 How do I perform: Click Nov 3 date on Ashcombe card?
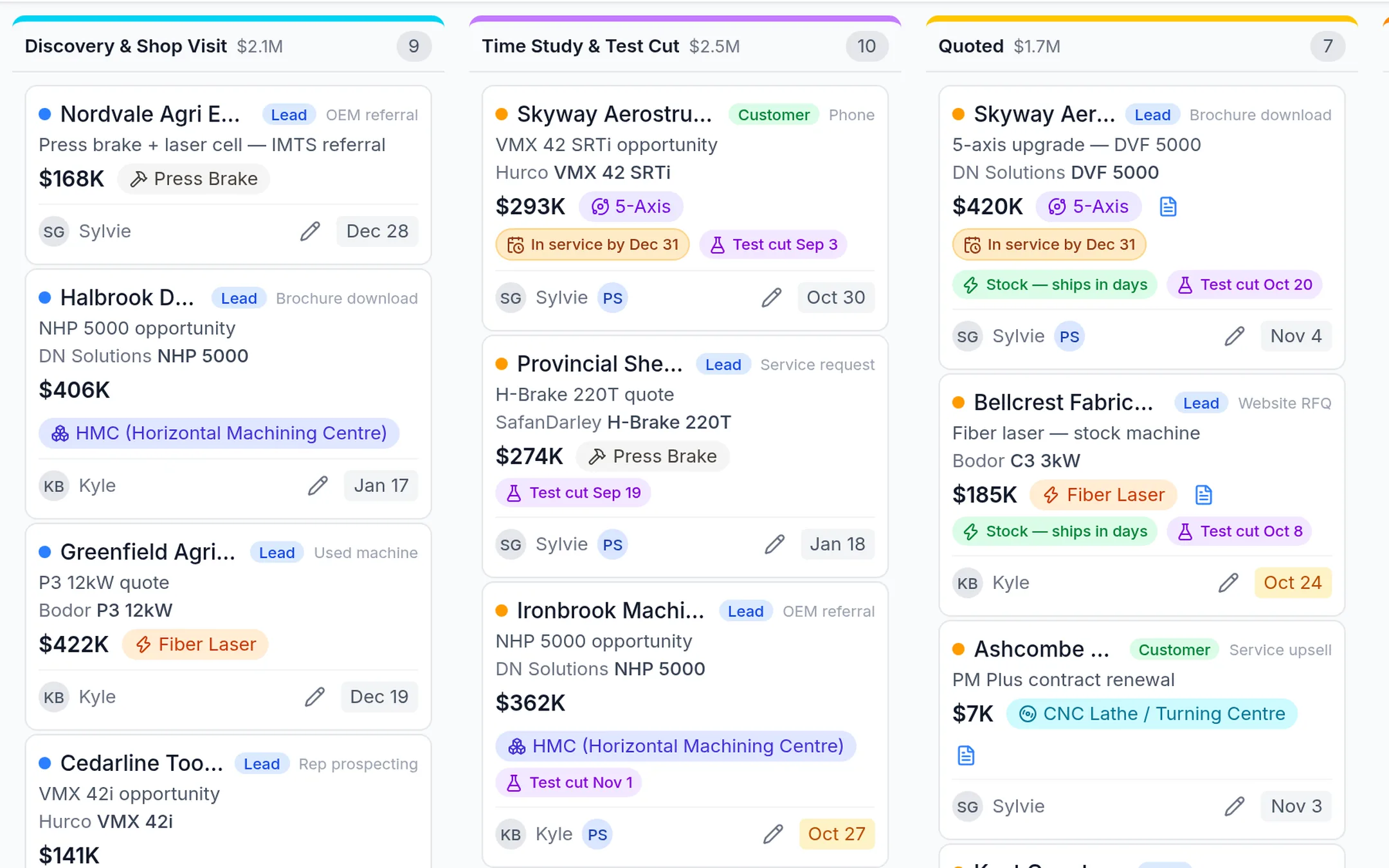click(1296, 806)
